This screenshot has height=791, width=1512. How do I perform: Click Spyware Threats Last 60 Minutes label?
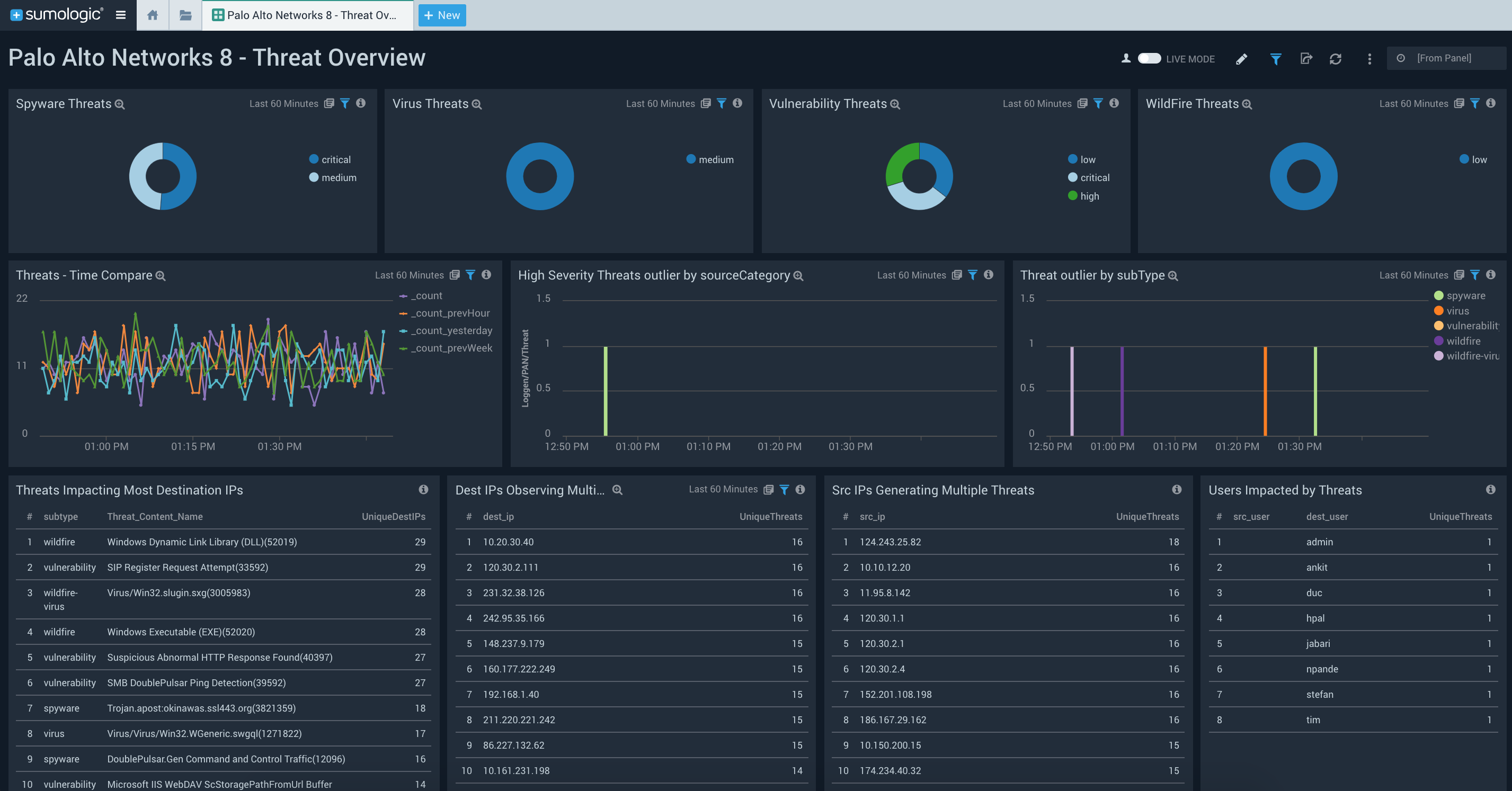(x=283, y=104)
